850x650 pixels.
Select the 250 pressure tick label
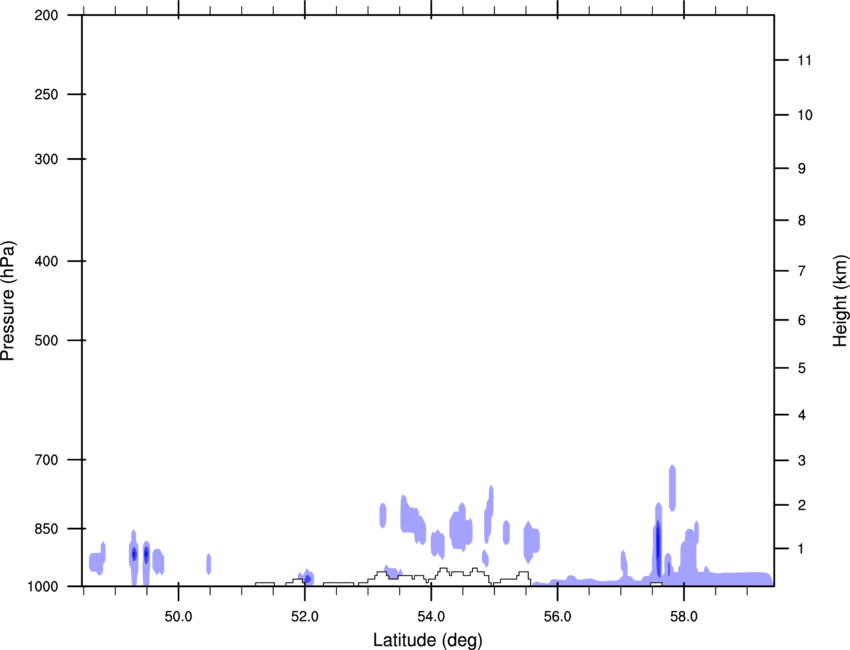(x=47, y=94)
